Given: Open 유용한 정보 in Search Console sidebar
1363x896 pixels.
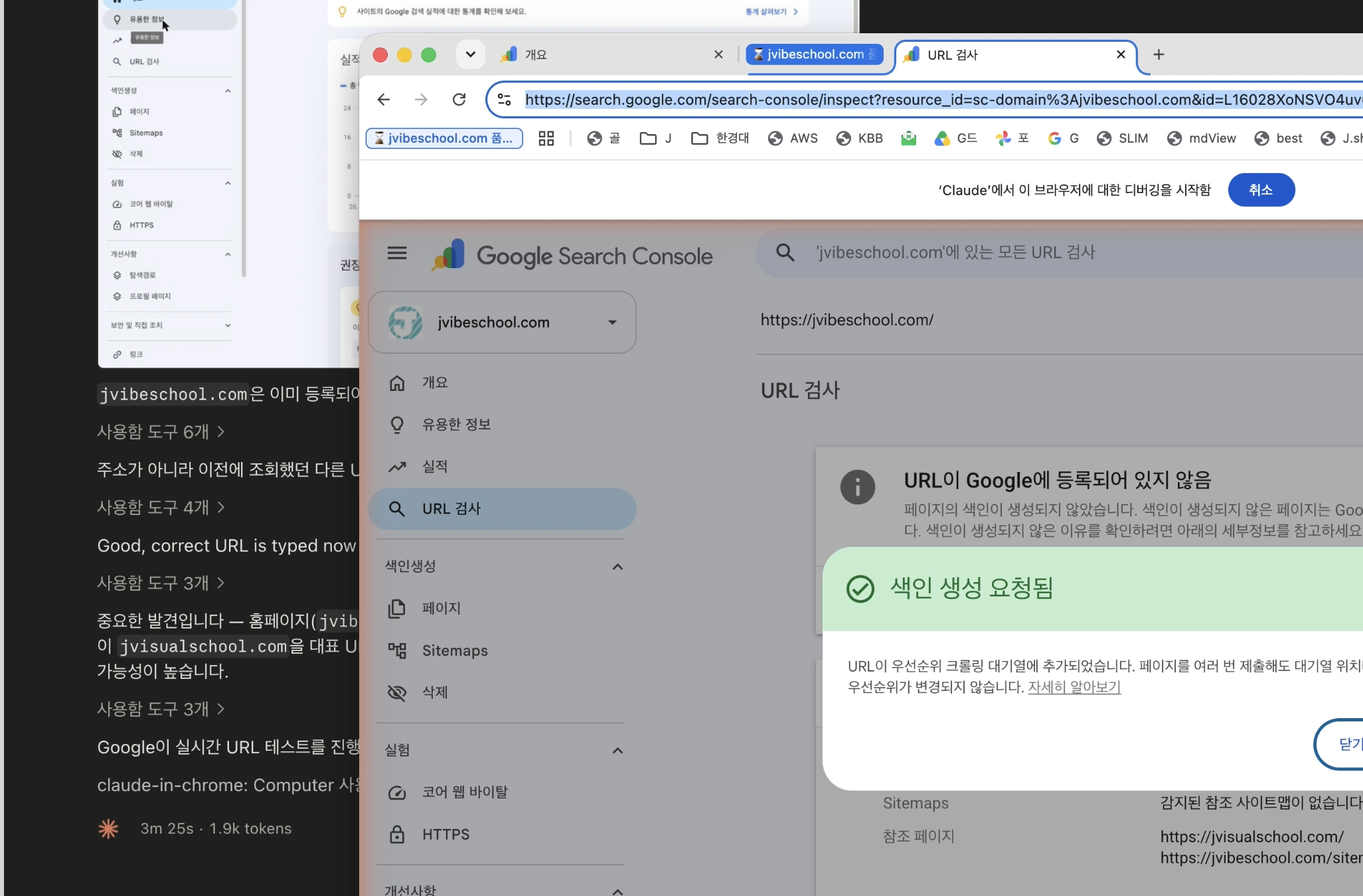Looking at the screenshot, I should coord(502,424).
